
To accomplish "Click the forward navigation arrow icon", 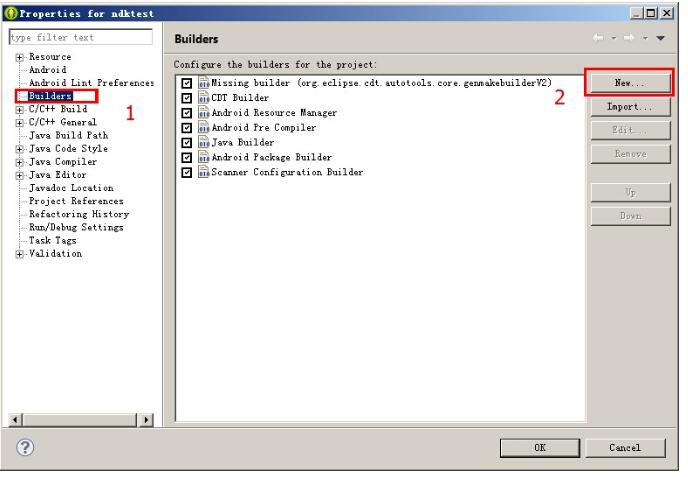I will coord(629,38).
